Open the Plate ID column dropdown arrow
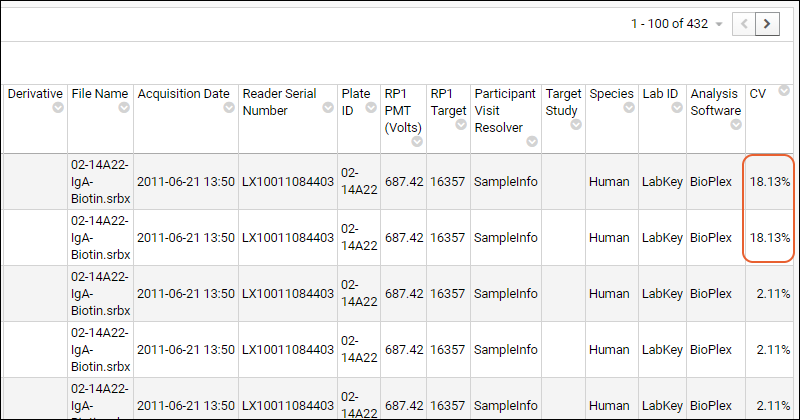Viewport: 800px width, 420px height. tap(371, 108)
